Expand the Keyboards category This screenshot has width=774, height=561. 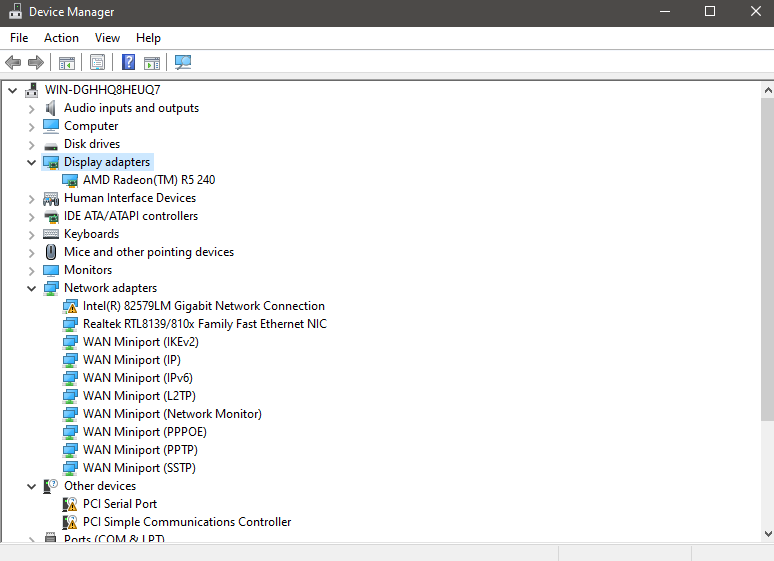(x=32, y=235)
